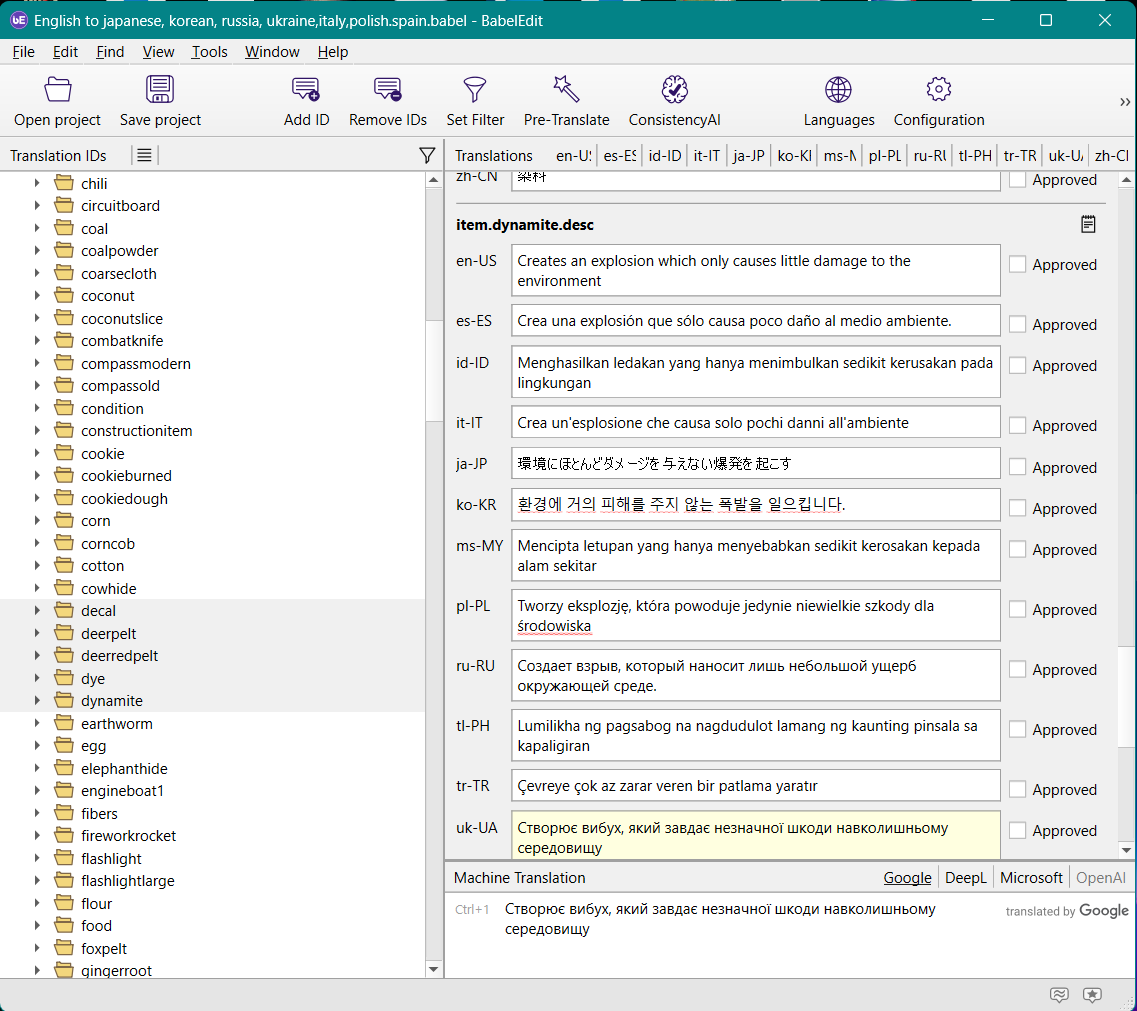The width and height of the screenshot is (1137, 1011).
Task: Open the Set Filter funnel tool
Action: (475, 91)
